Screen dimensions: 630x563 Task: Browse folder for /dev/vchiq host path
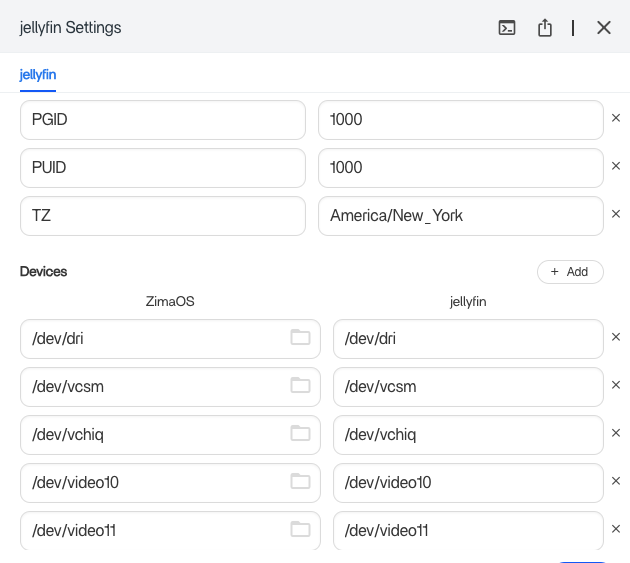coord(300,434)
